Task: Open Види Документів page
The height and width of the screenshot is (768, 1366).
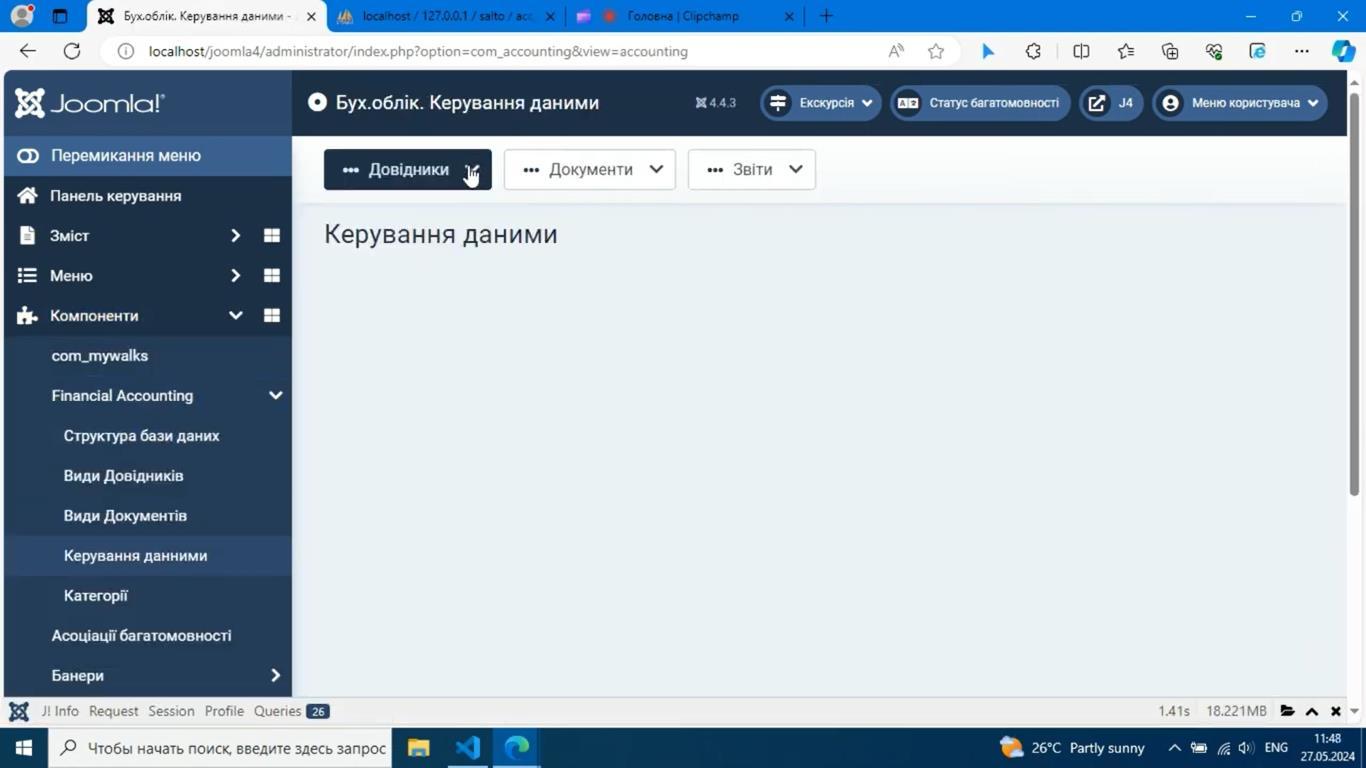Action: coord(126,516)
